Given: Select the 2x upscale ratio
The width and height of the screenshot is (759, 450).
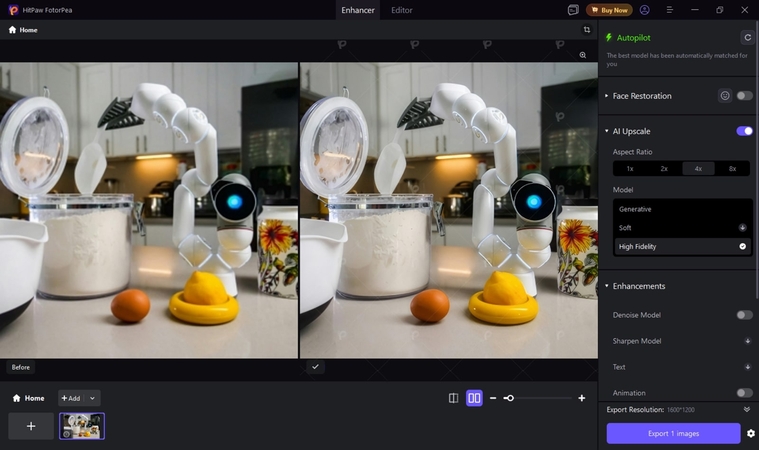Looking at the screenshot, I should point(664,169).
